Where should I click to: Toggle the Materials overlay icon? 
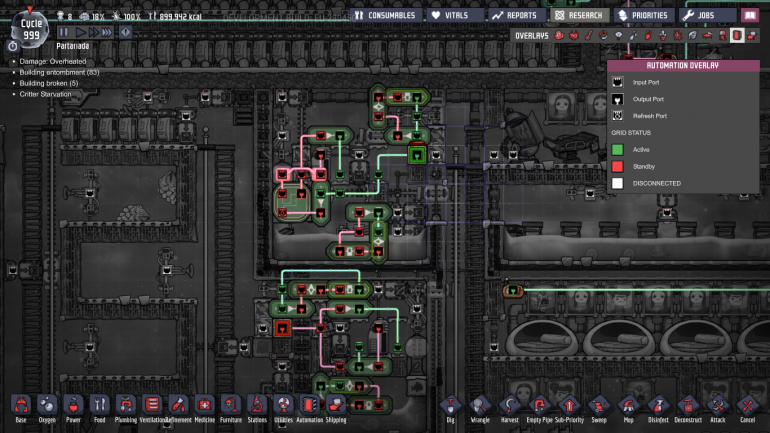pos(604,35)
